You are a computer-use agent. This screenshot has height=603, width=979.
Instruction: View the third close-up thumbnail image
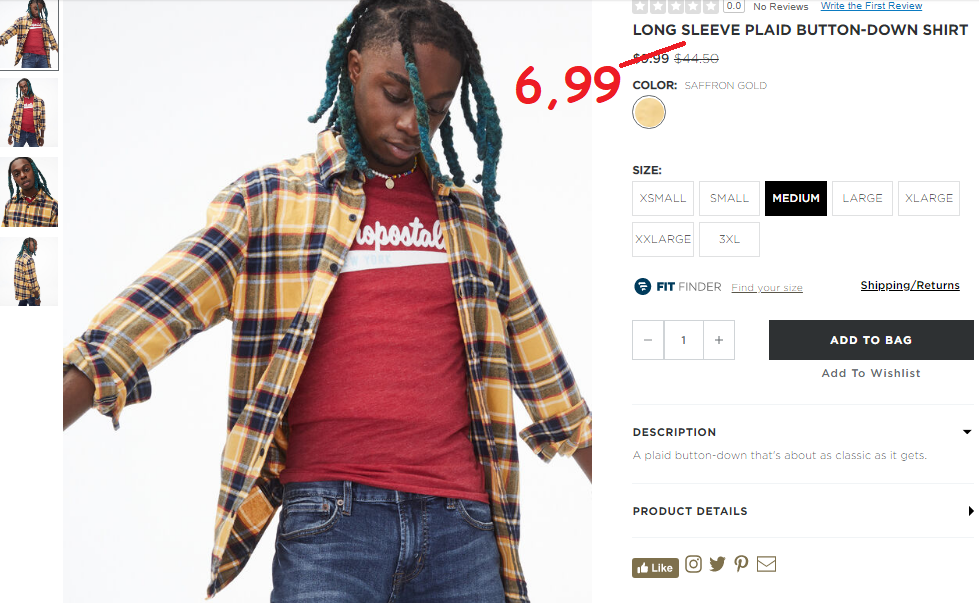tap(29, 192)
